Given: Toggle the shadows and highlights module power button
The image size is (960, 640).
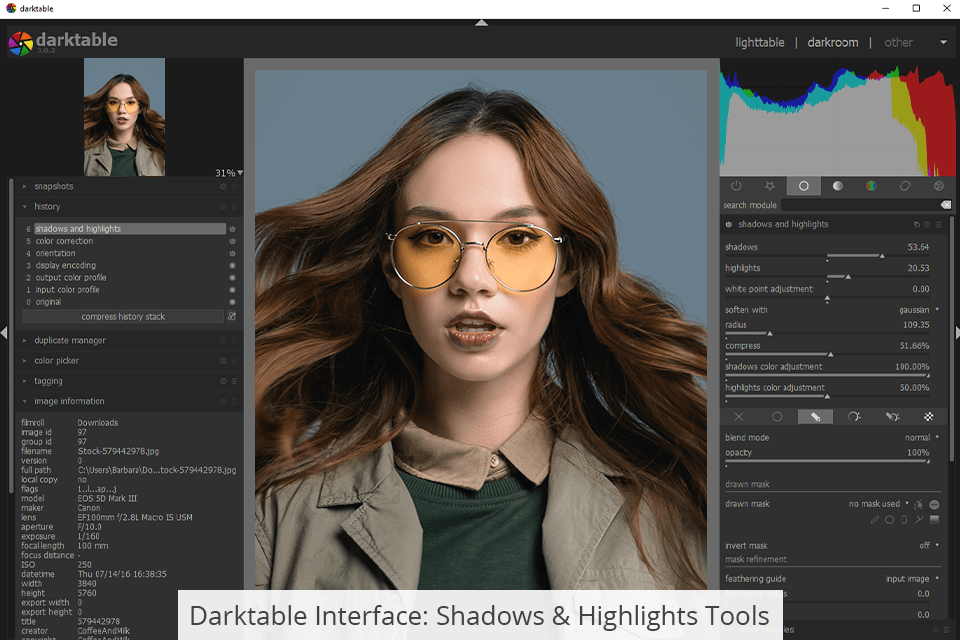Looking at the screenshot, I should coord(729,225).
